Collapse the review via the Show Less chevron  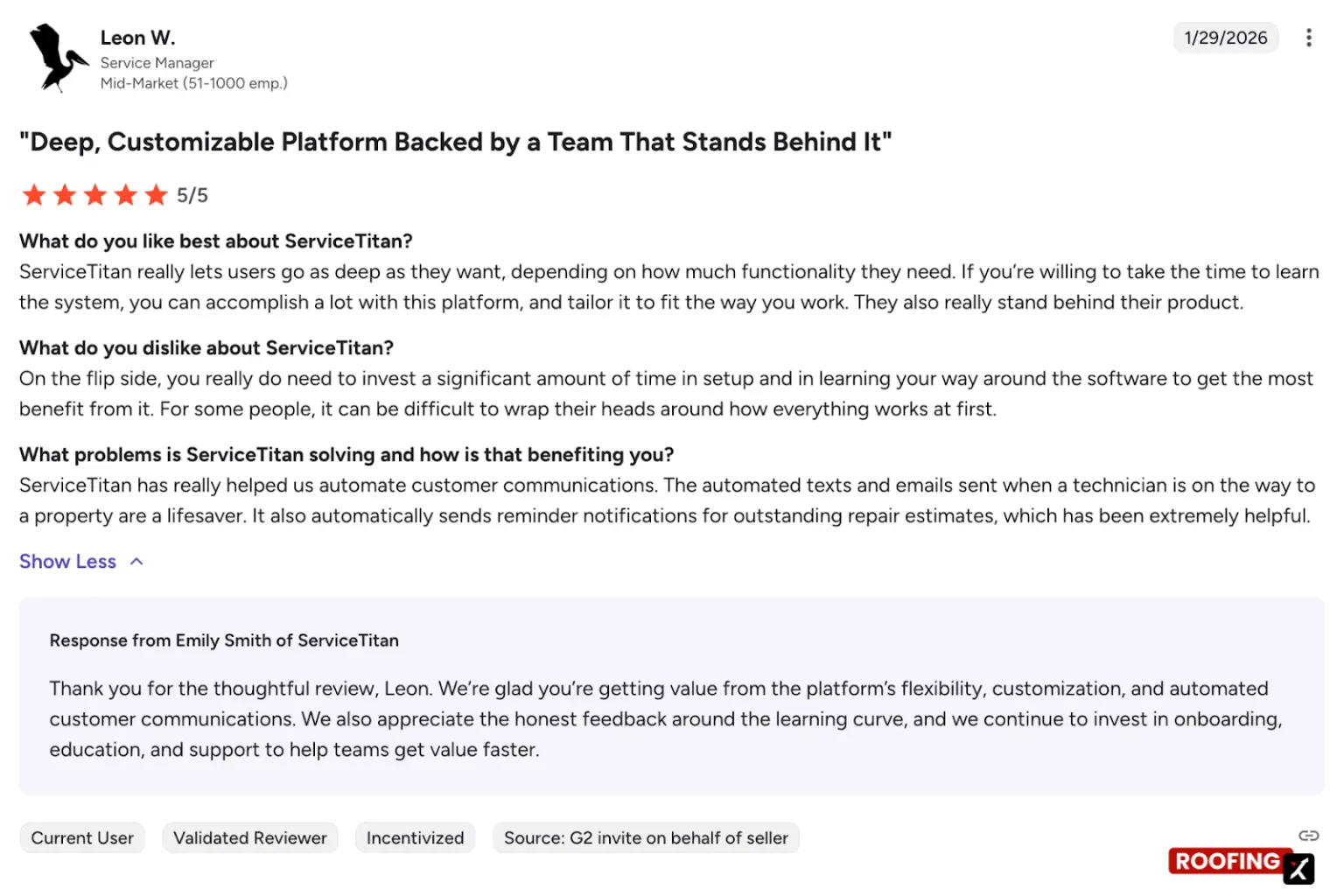[x=136, y=561]
